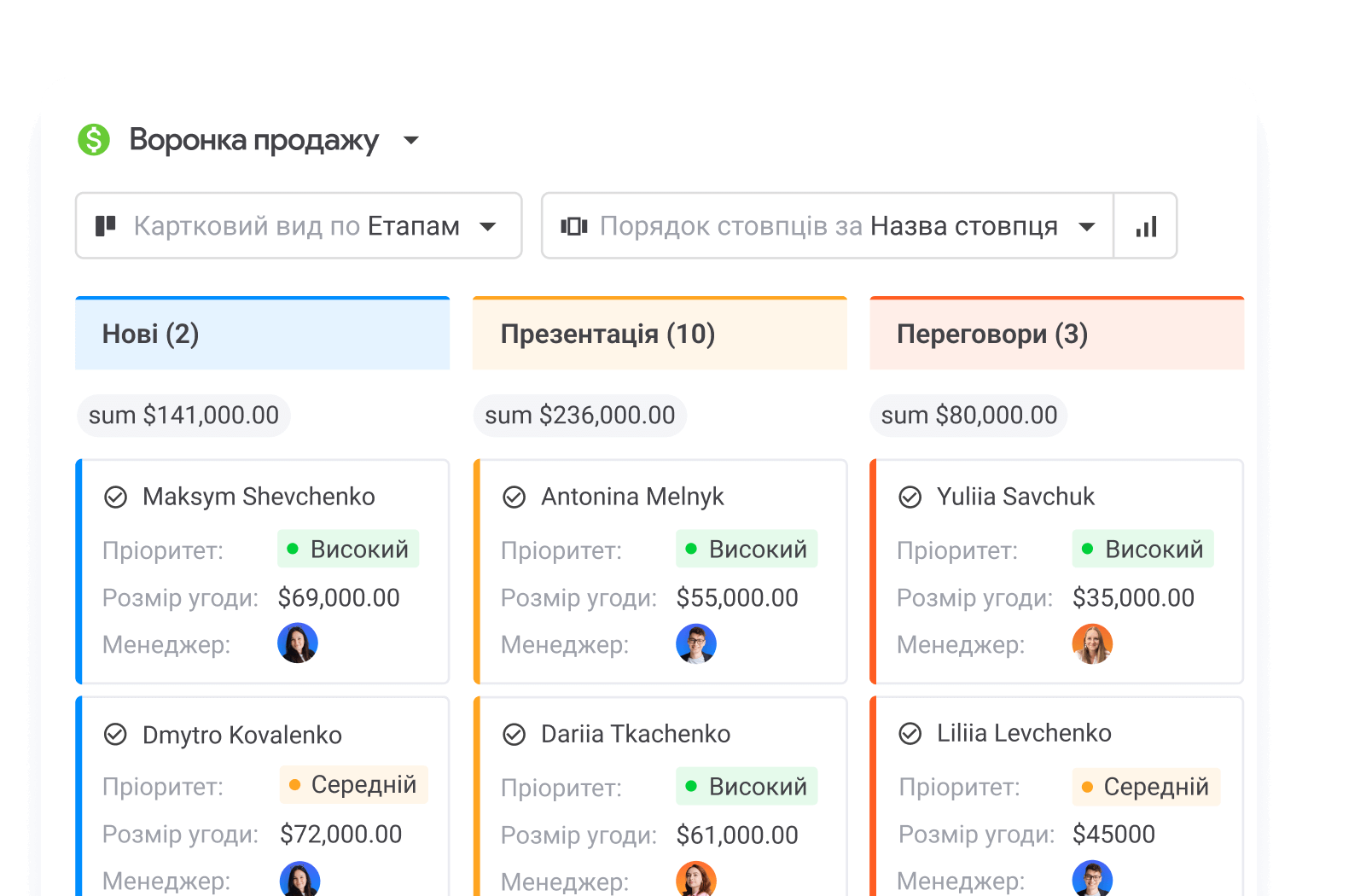Click the green dollar sign funnel icon
The image size is (1372, 896).
94,140
